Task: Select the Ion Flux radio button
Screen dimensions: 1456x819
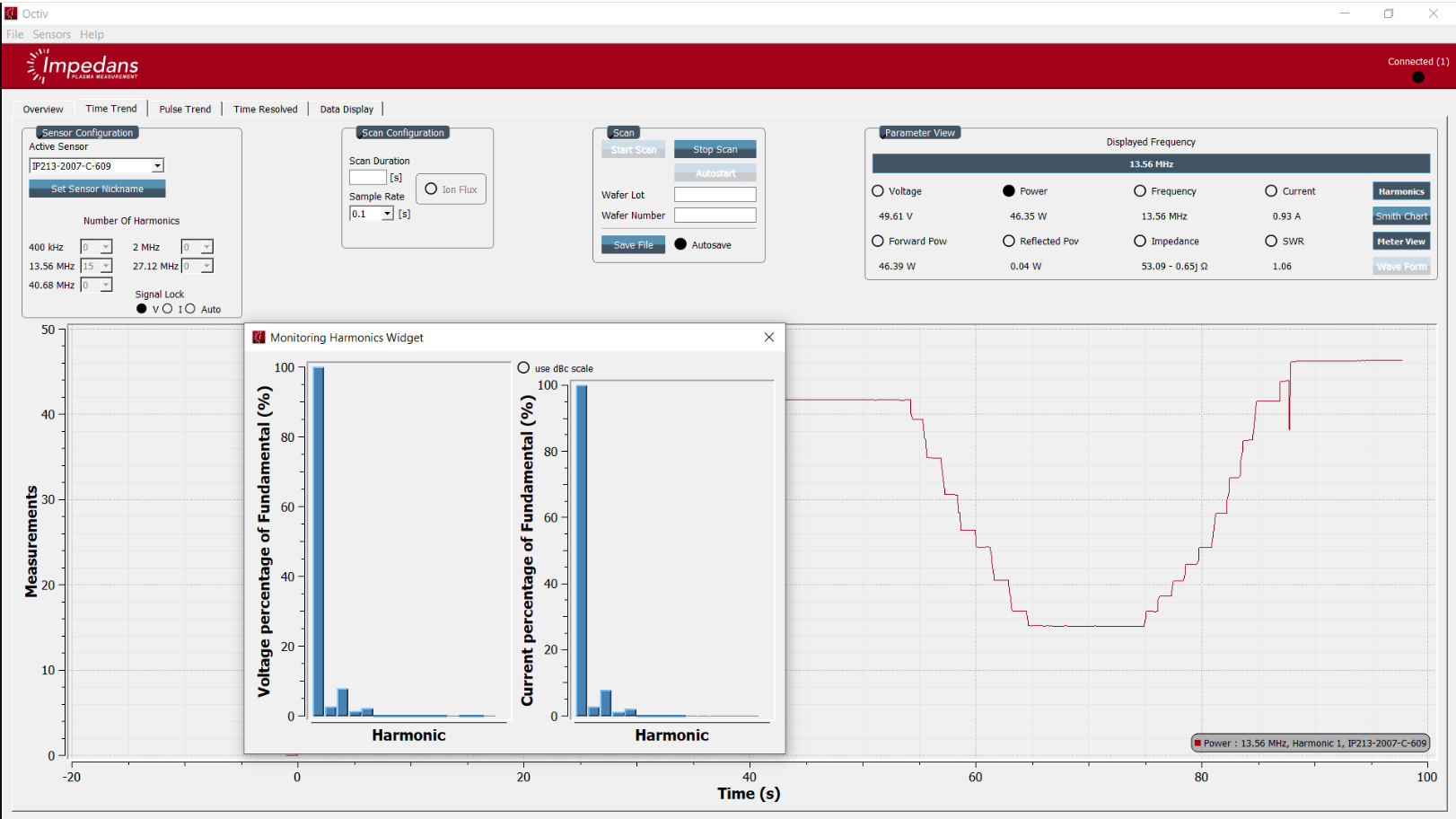Action: 431,189
